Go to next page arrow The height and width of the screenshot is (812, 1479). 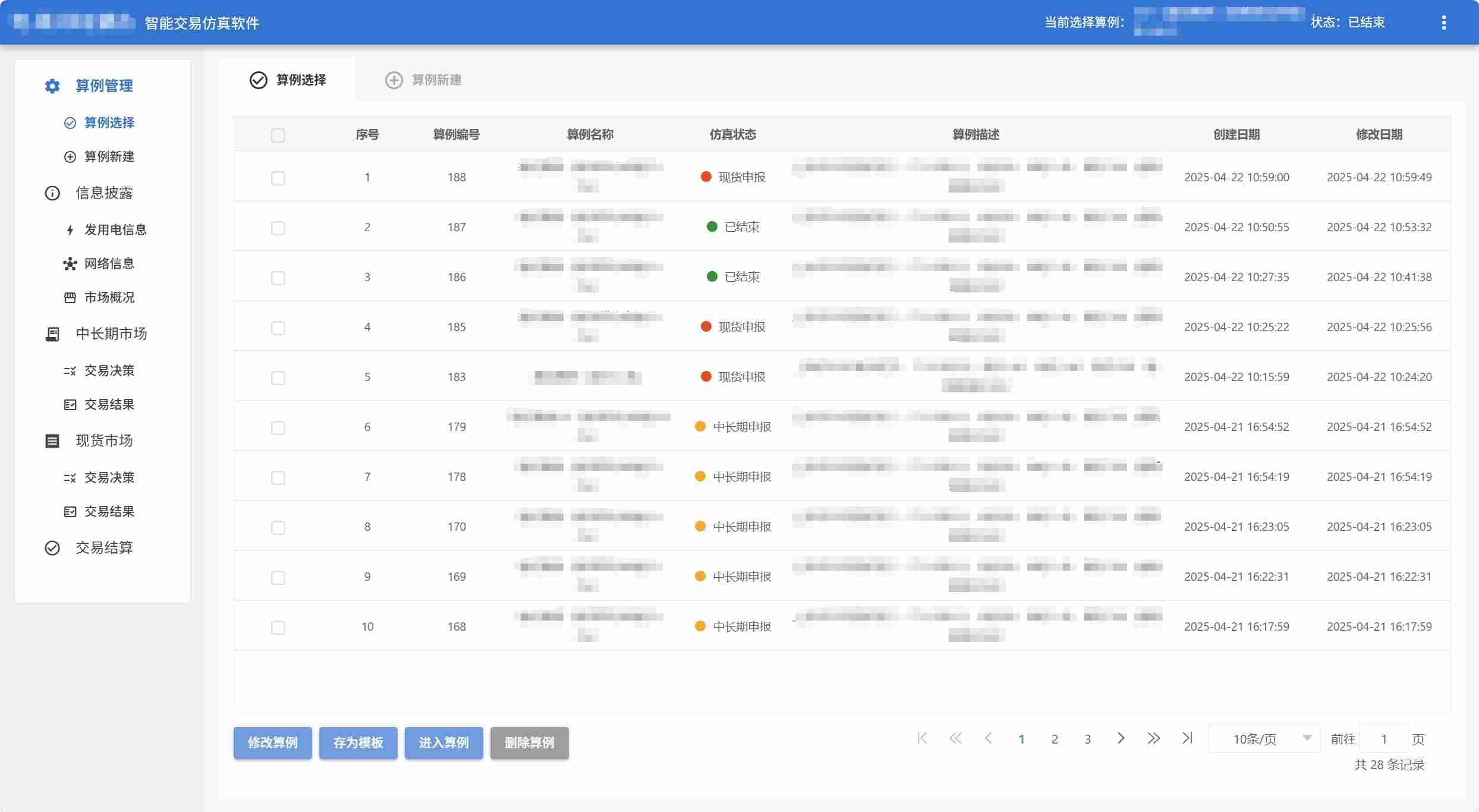coord(1121,738)
